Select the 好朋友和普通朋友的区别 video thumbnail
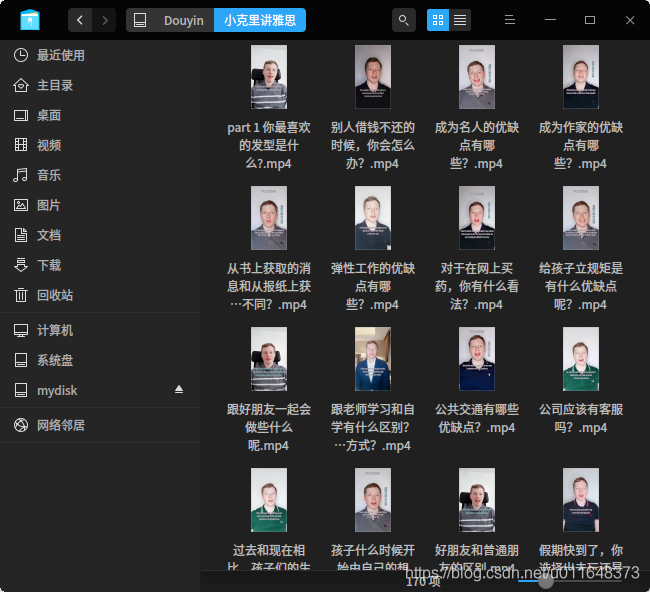This screenshot has height=592, width=650. pyautogui.click(x=477, y=500)
